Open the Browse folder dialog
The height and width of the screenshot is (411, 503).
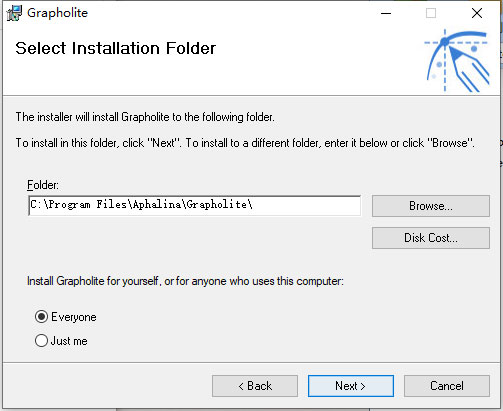pyautogui.click(x=431, y=206)
